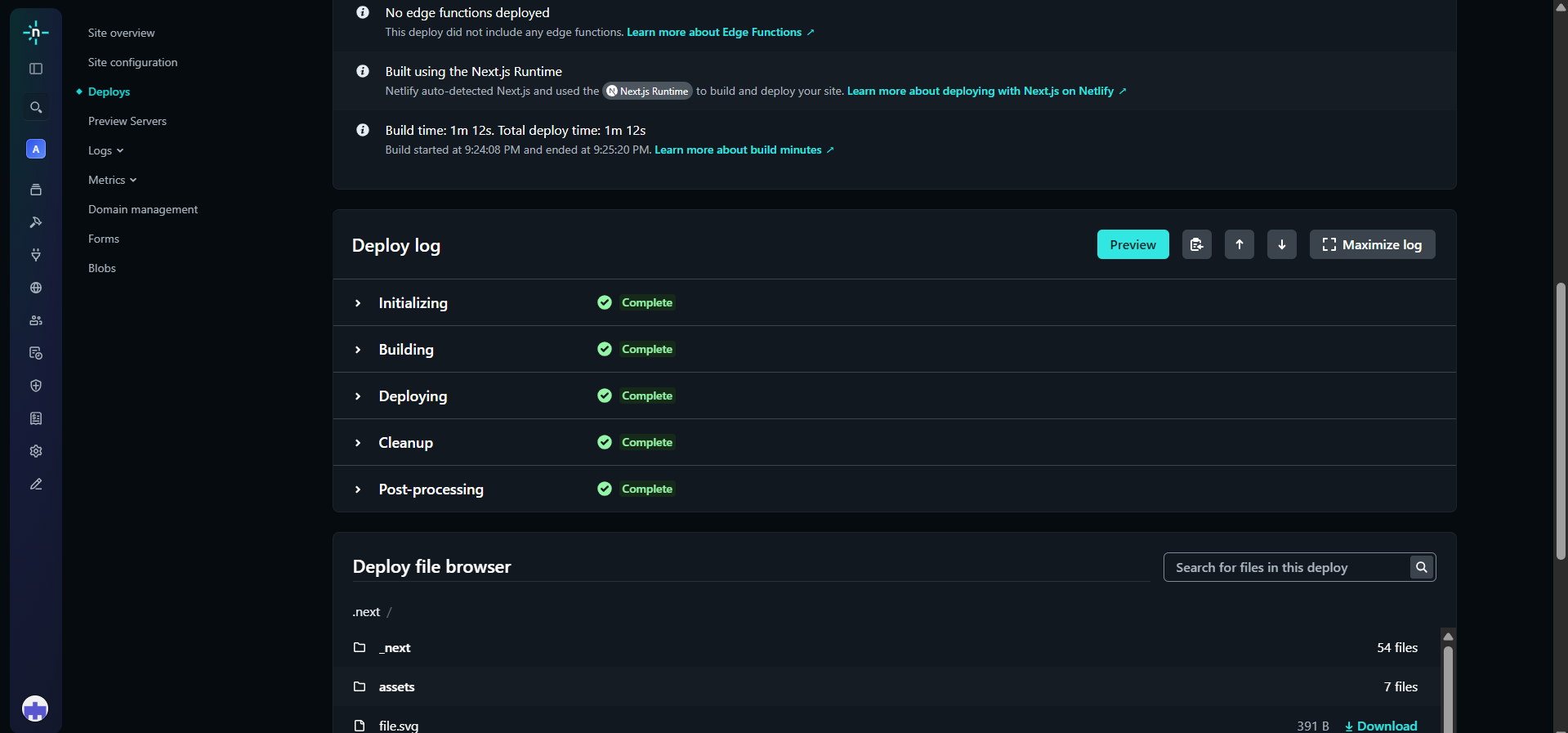1568x733 pixels.
Task: Click the Next.js Runtime badge
Action: coord(647,91)
